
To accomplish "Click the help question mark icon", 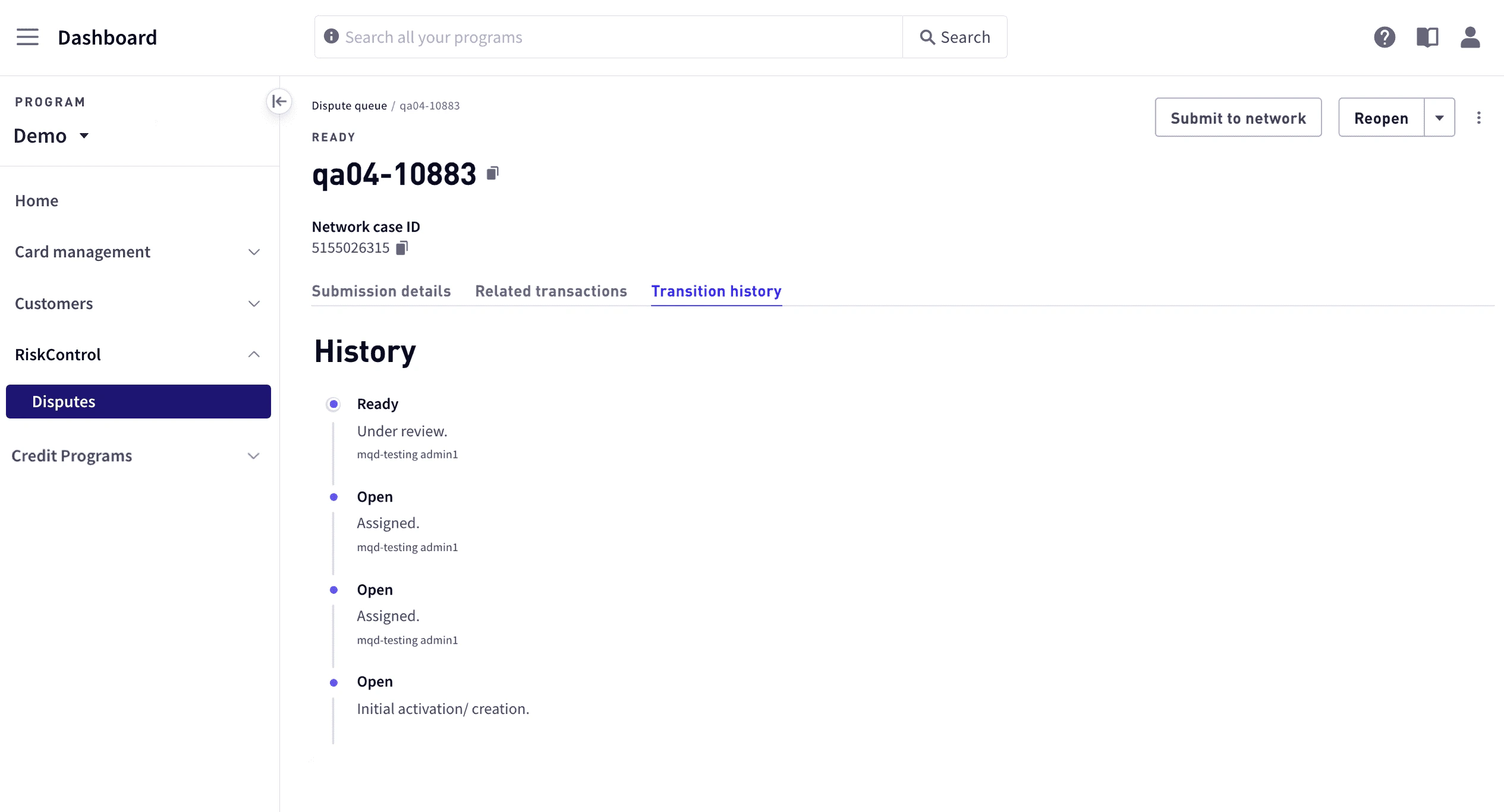I will coord(1385,37).
